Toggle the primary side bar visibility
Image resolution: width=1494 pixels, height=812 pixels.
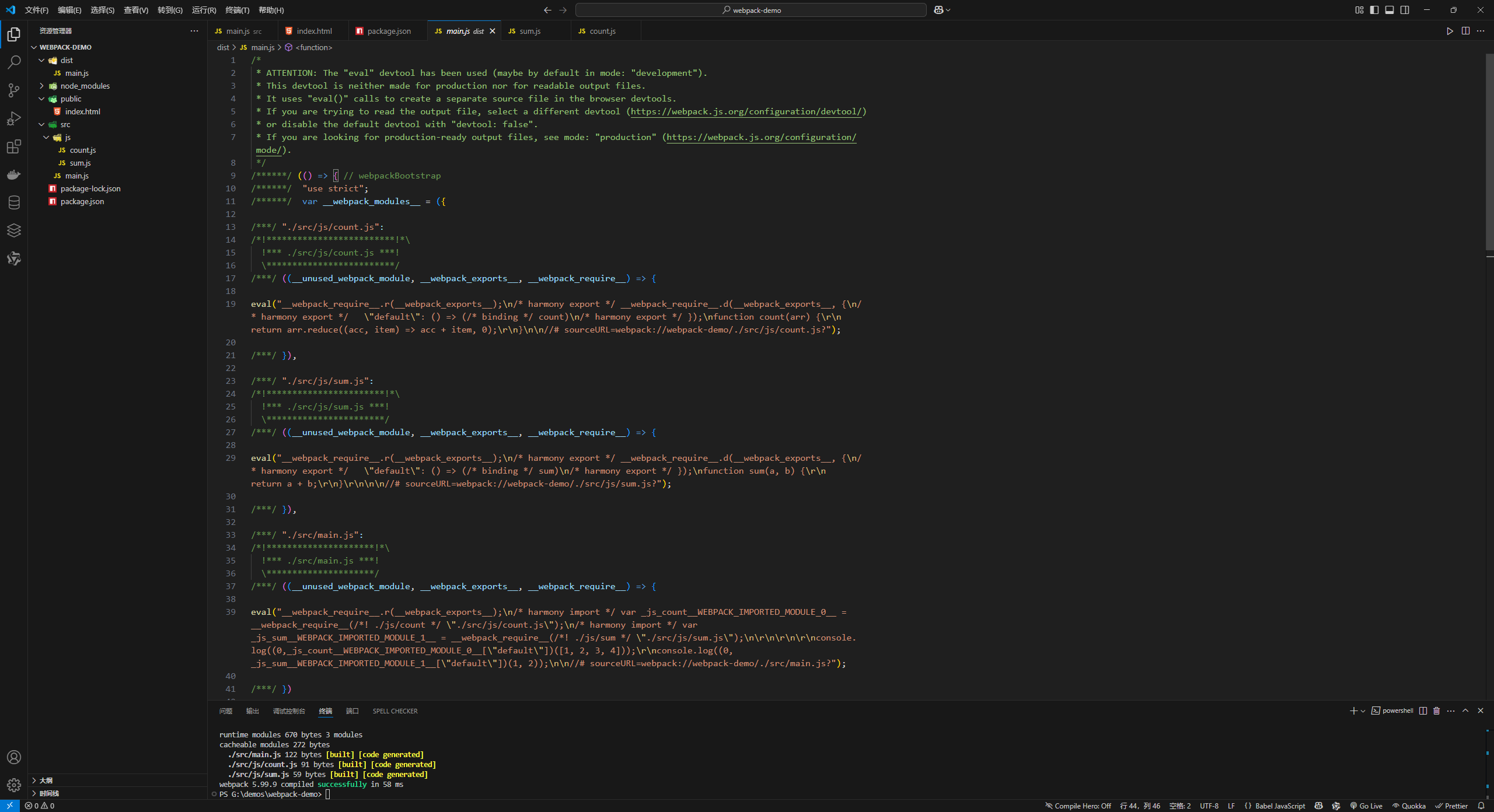tap(1374, 10)
